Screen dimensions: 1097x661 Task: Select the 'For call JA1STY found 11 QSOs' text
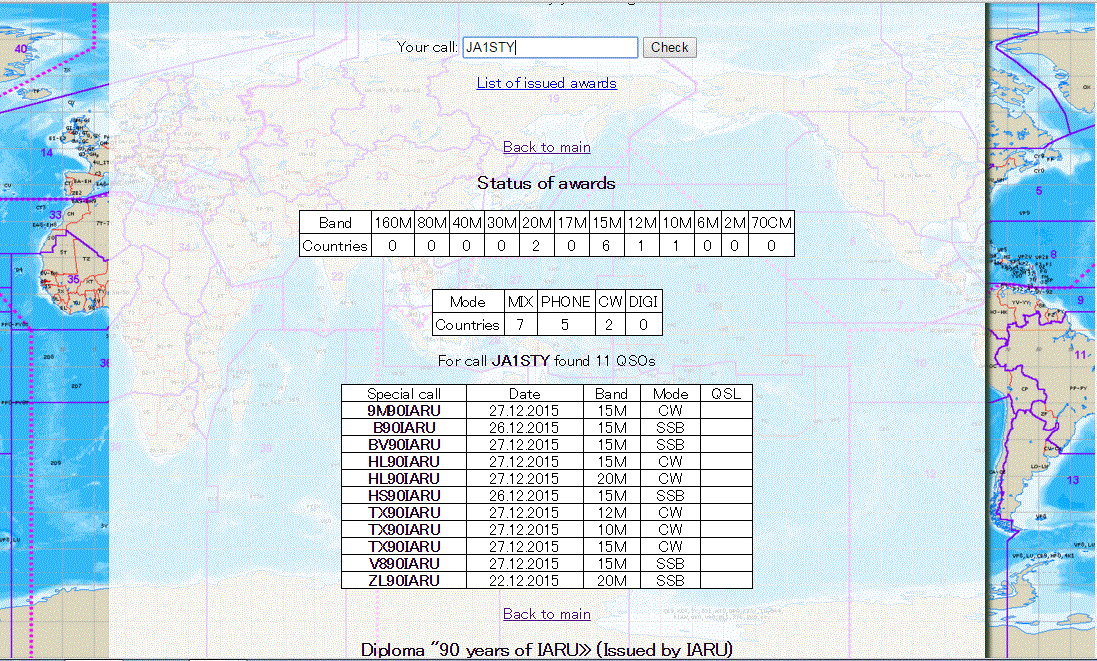pyautogui.click(x=546, y=361)
